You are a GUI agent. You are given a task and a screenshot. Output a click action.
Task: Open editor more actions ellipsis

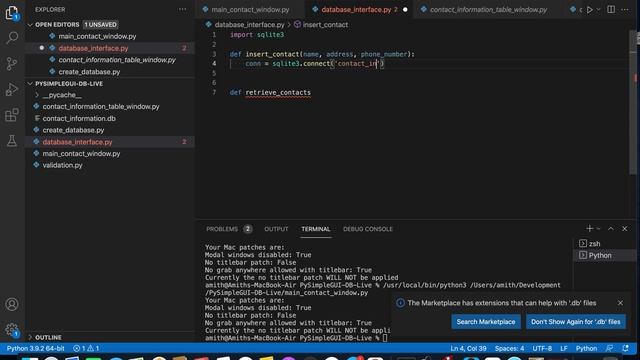point(625,9)
